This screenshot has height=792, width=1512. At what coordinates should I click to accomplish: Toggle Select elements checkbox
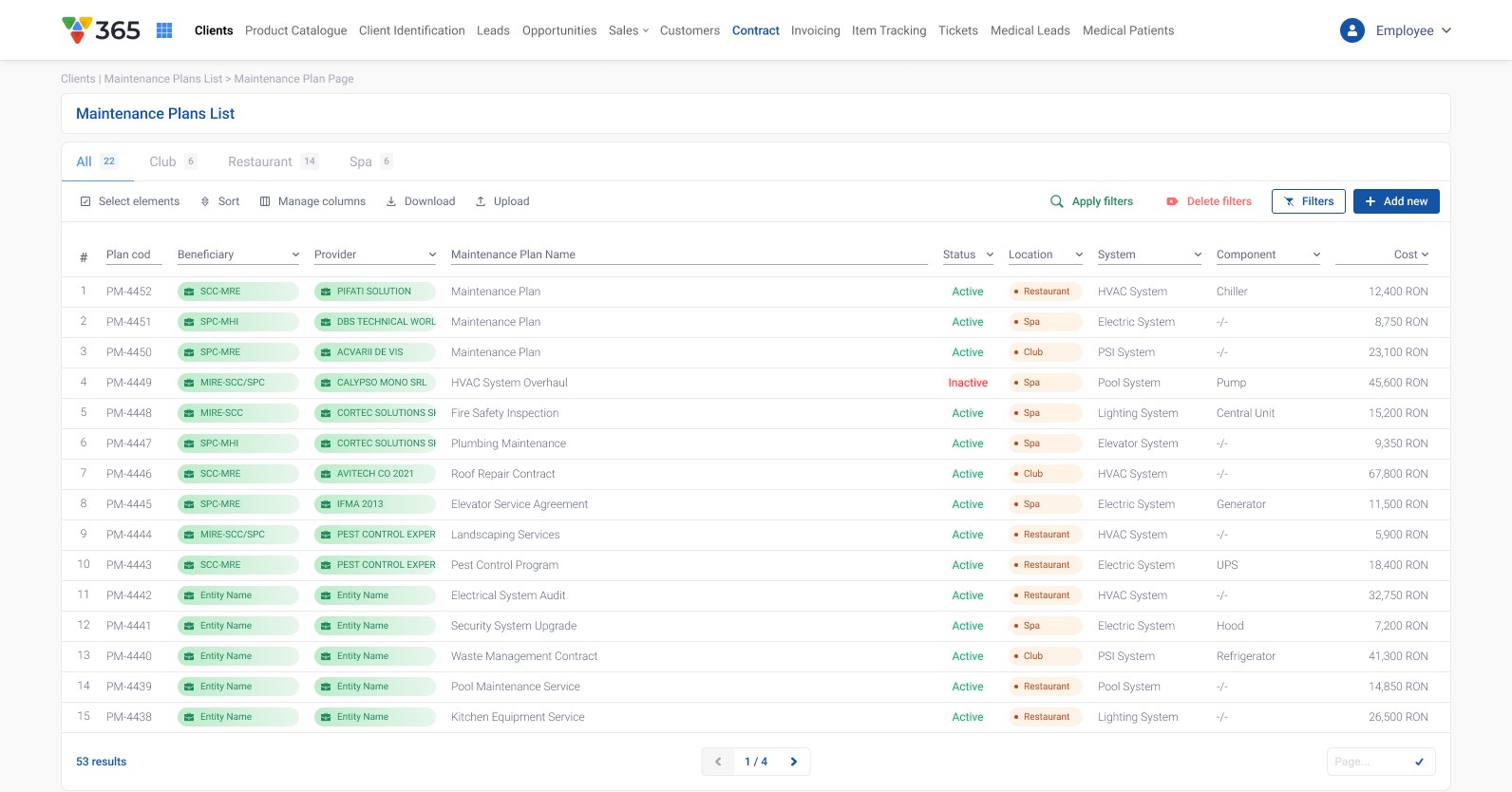85,201
